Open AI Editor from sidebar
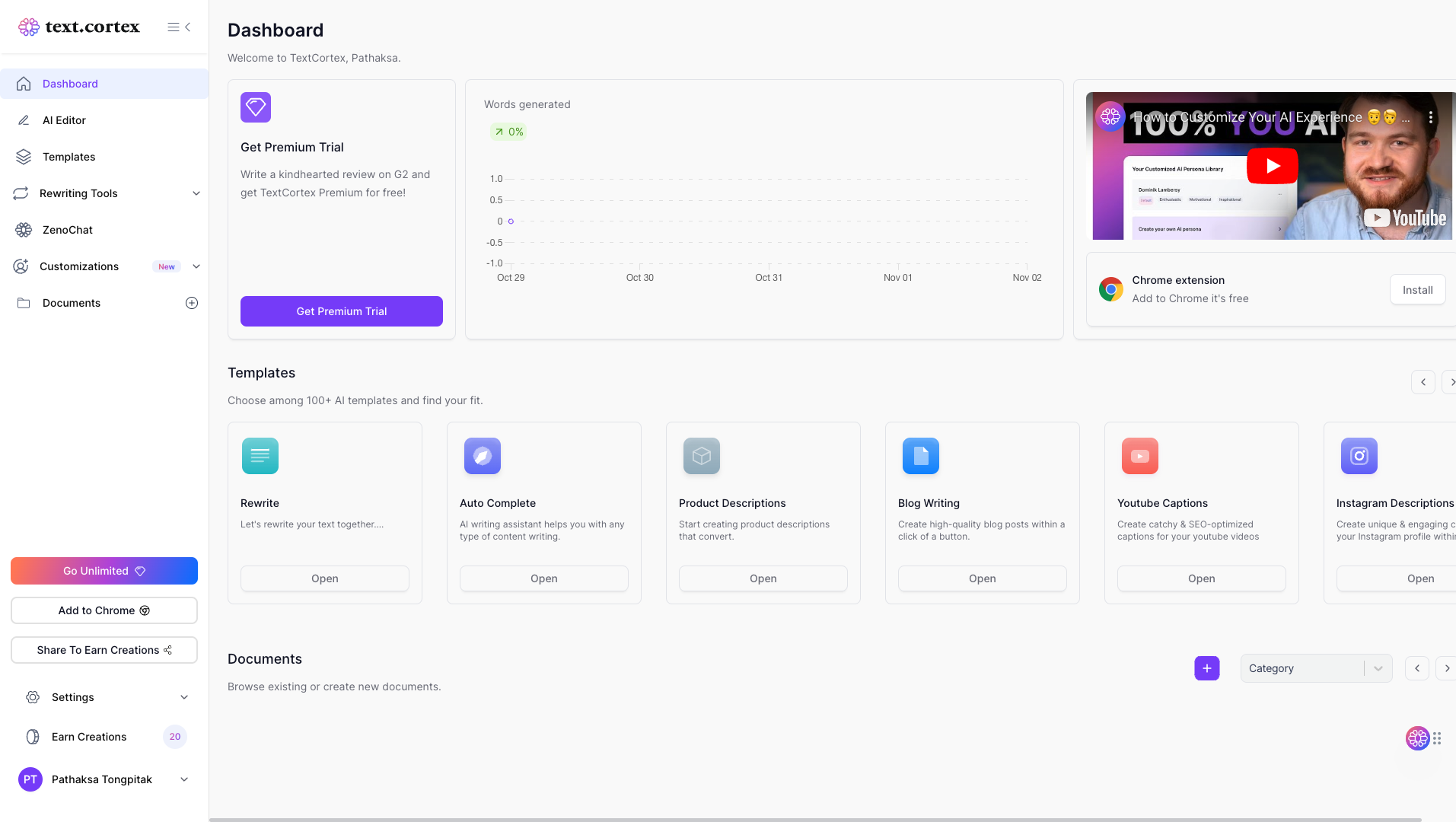The height and width of the screenshot is (822, 1456). click(x=64, y=120)
